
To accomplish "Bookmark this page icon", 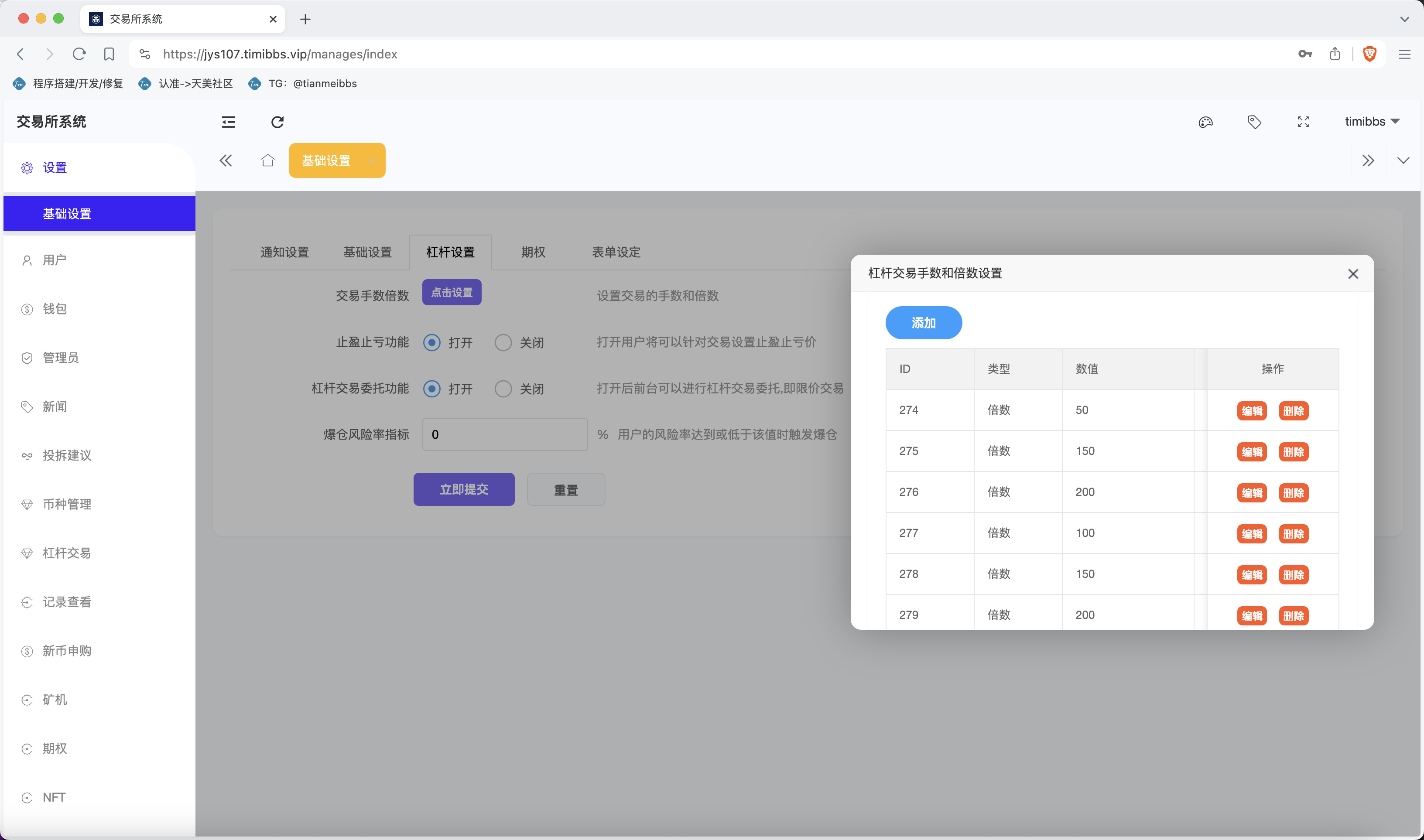I will 109,54.
